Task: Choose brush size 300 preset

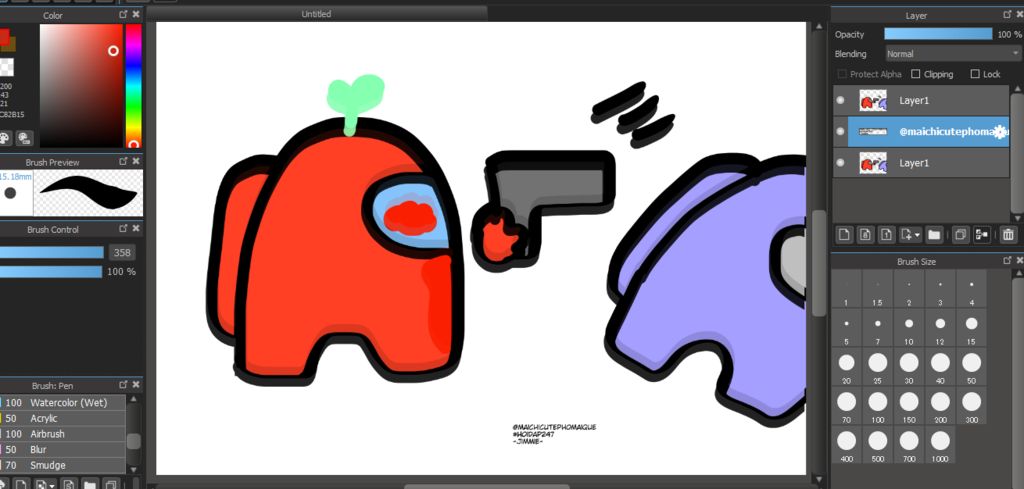Action: 971,405
